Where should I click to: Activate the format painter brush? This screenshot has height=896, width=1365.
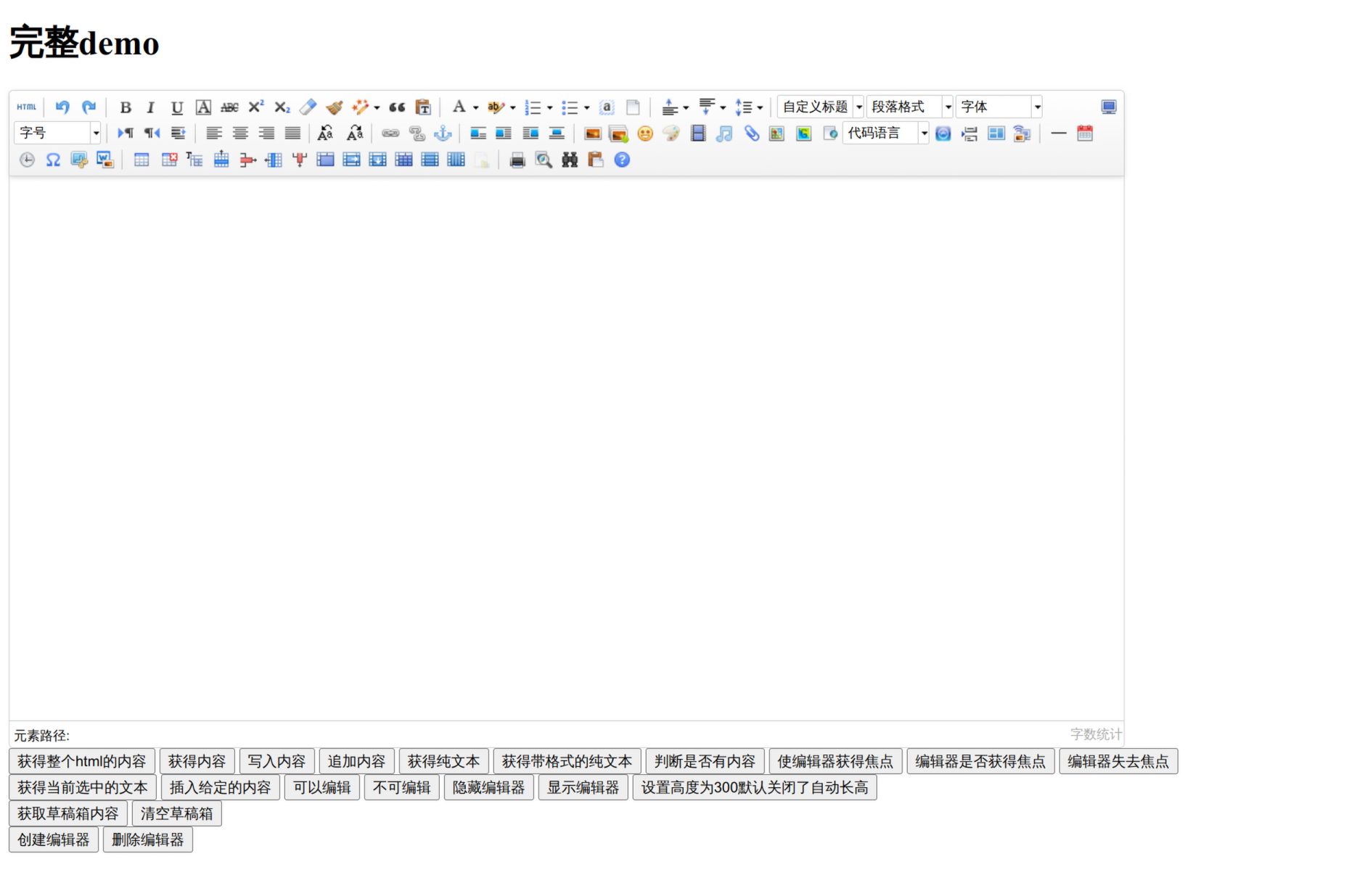pos(334,107)
